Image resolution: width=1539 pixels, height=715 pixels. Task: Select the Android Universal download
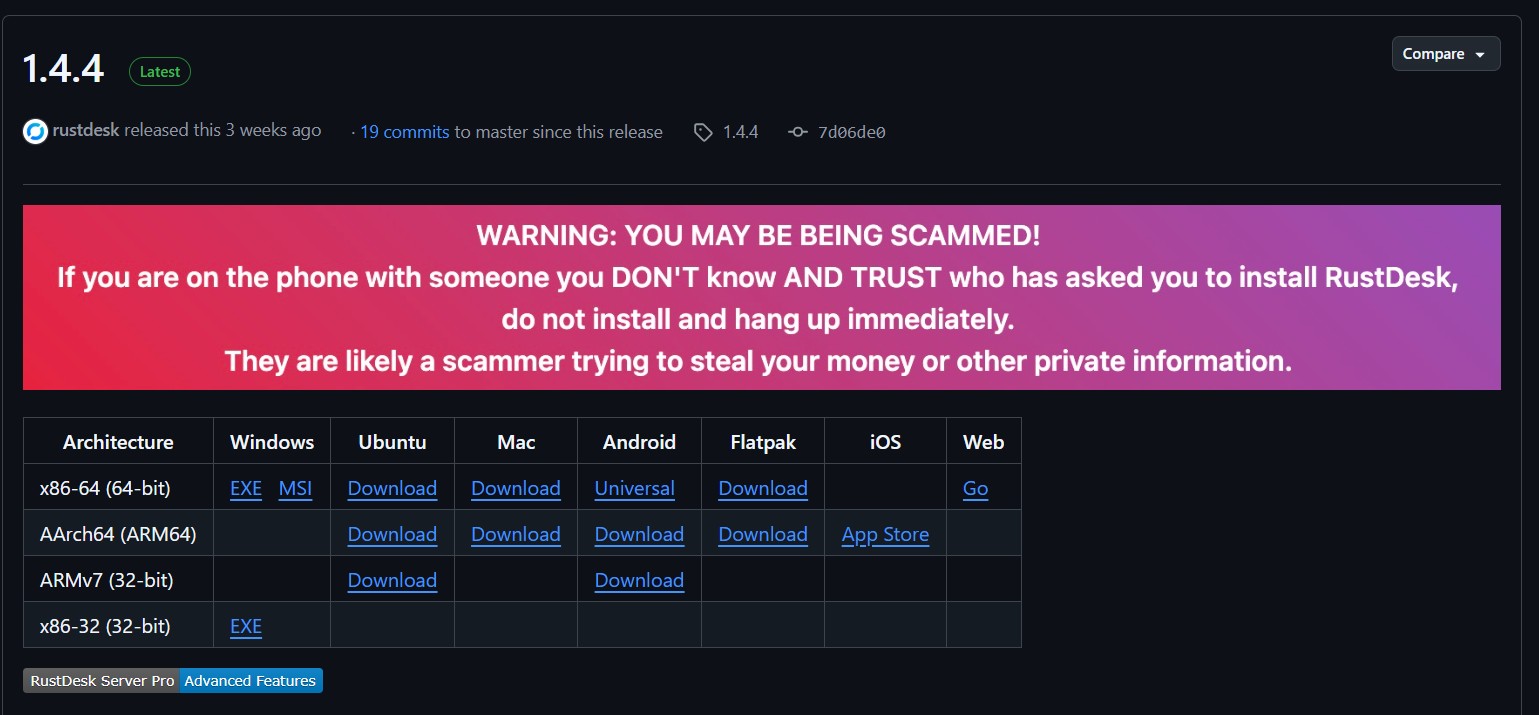click(x=635, y=488)
